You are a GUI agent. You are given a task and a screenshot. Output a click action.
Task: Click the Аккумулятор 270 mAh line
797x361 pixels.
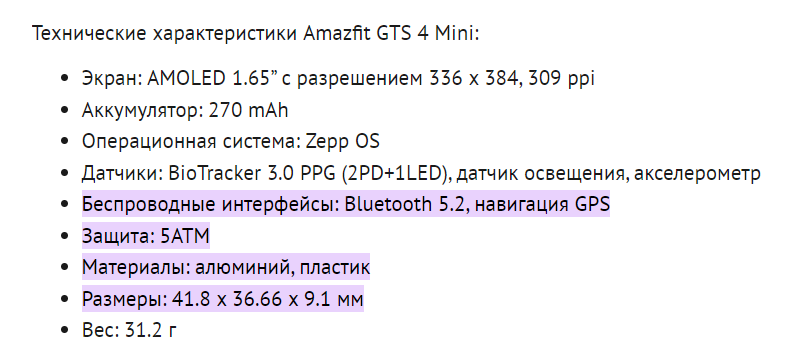(185, 110)
